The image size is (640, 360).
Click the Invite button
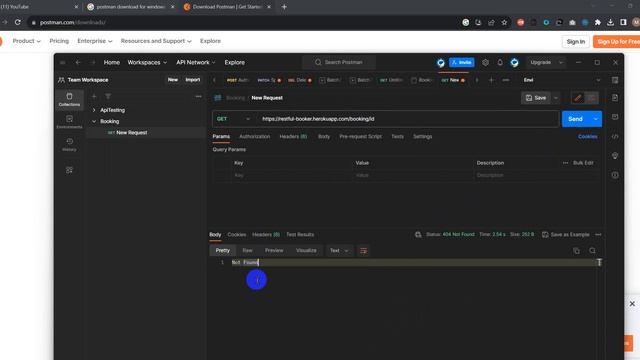(462, 62)
